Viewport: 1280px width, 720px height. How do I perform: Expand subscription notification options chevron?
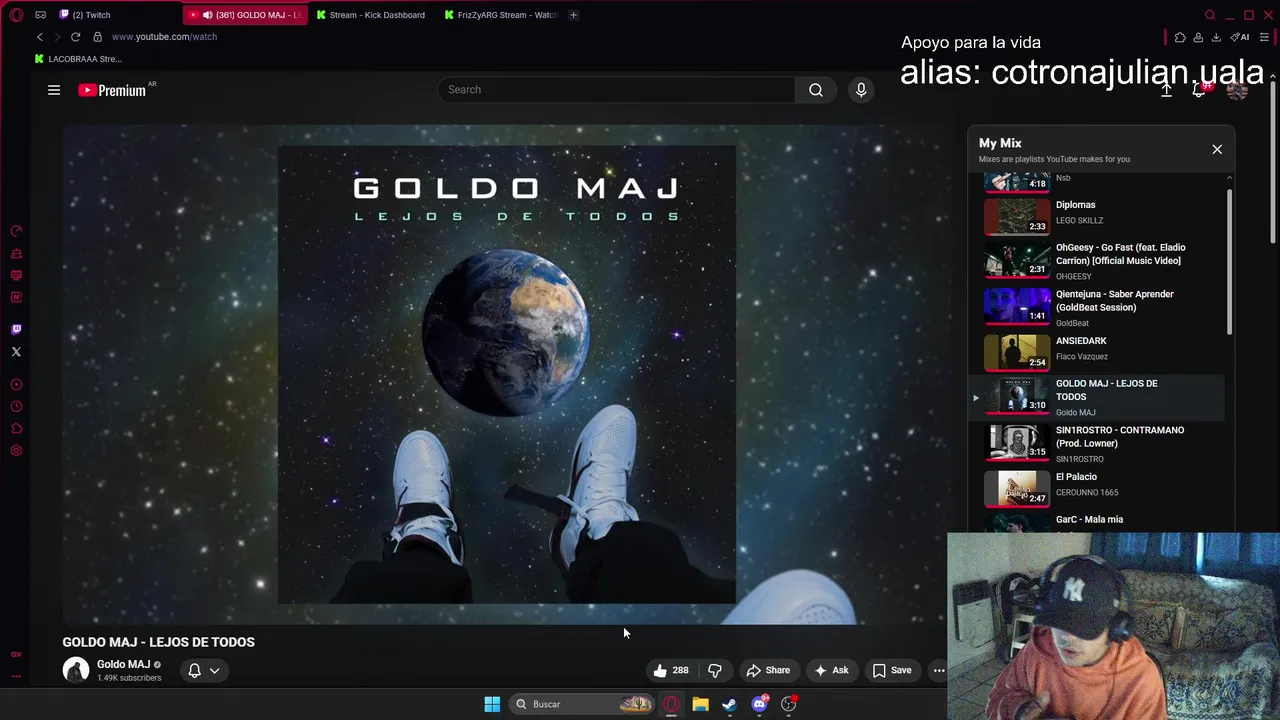click(214, 671)
